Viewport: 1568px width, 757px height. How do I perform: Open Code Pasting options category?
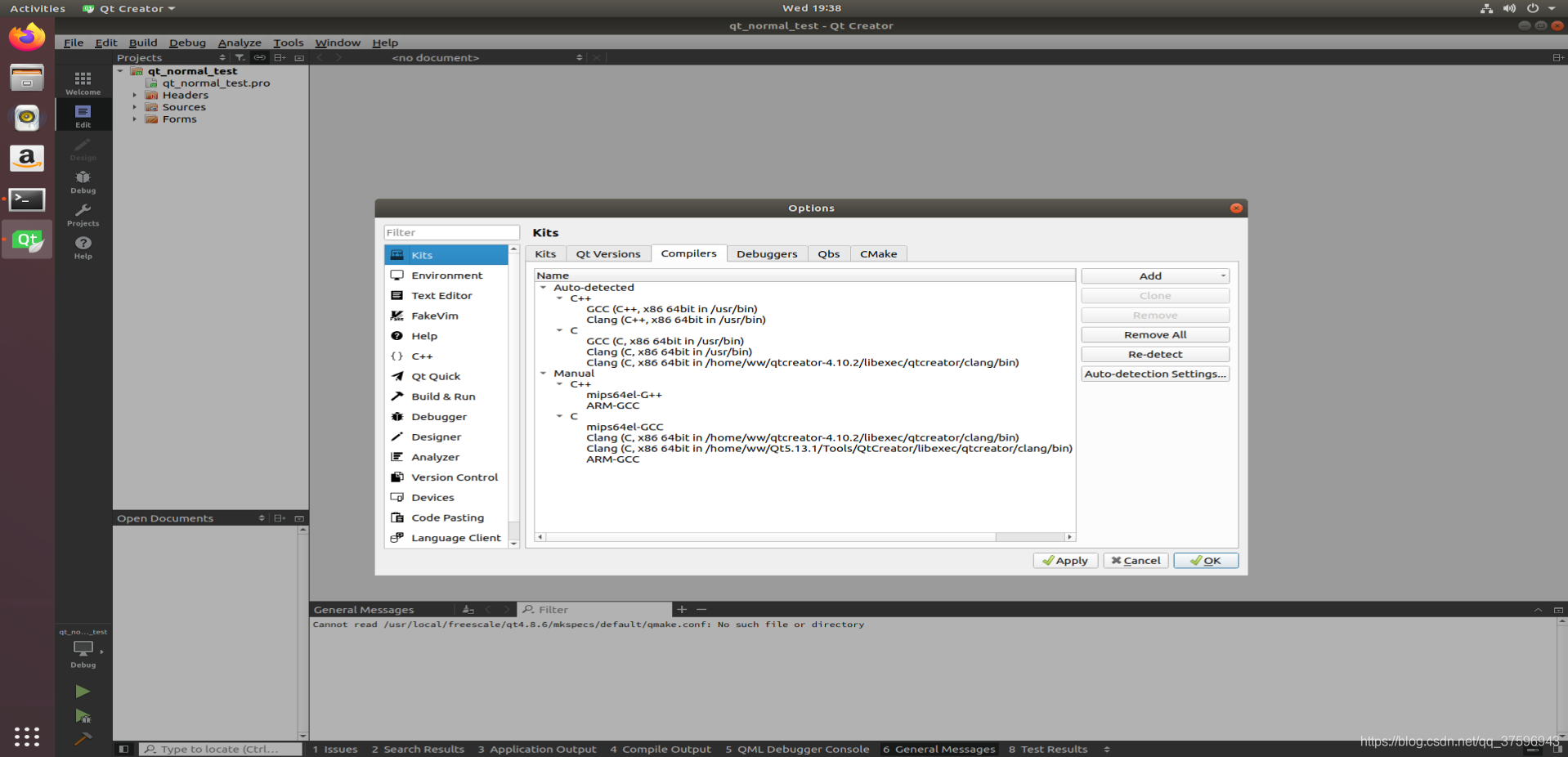click(x=446, y=517)
